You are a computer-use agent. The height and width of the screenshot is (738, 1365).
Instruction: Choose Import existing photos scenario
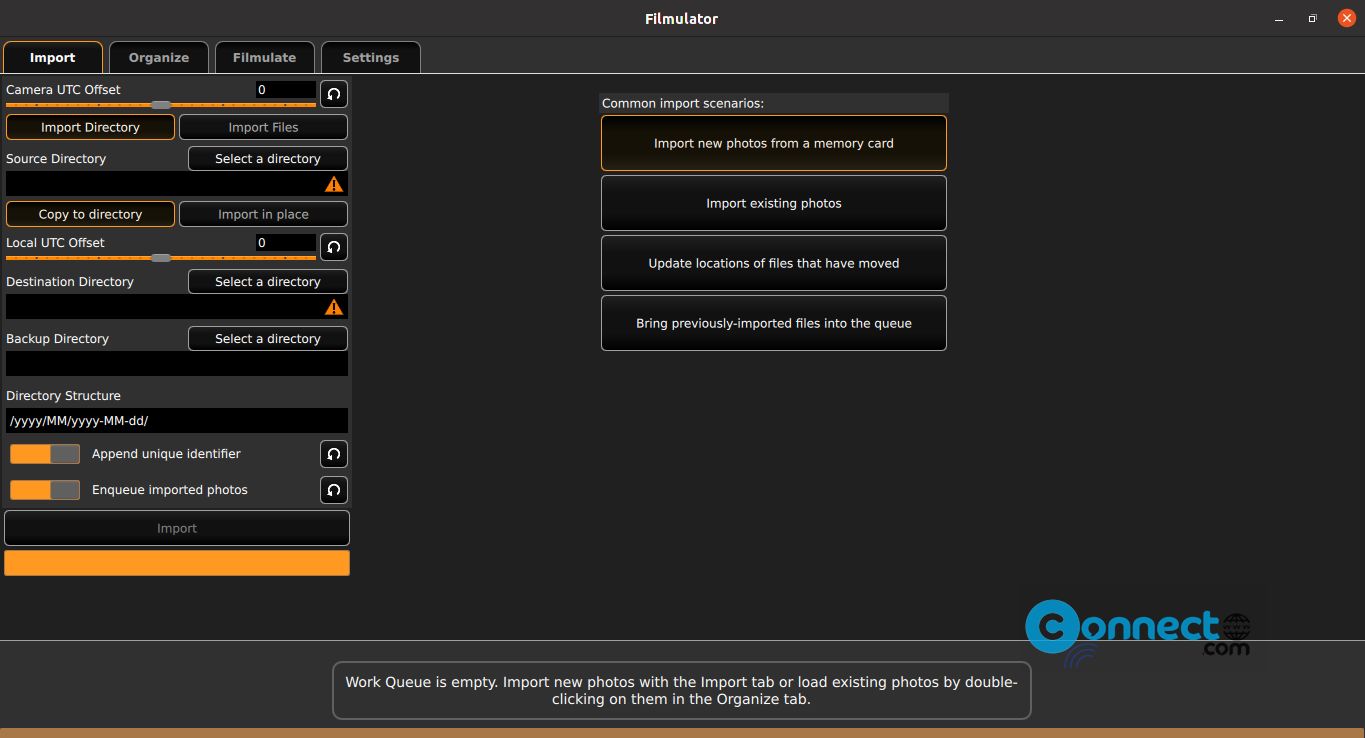point(774,203)
